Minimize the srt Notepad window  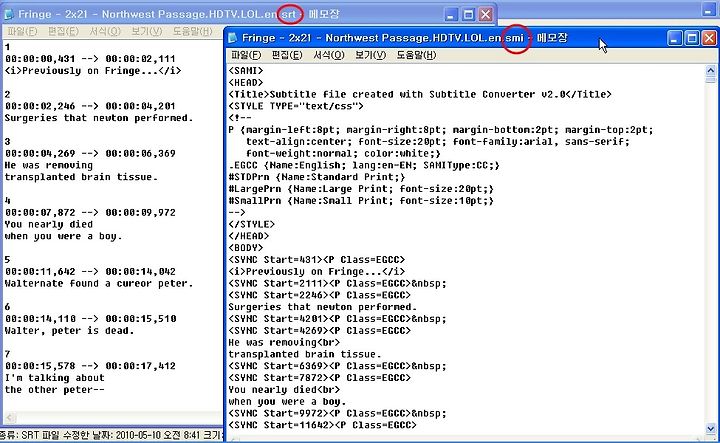[x=451, y=15]
